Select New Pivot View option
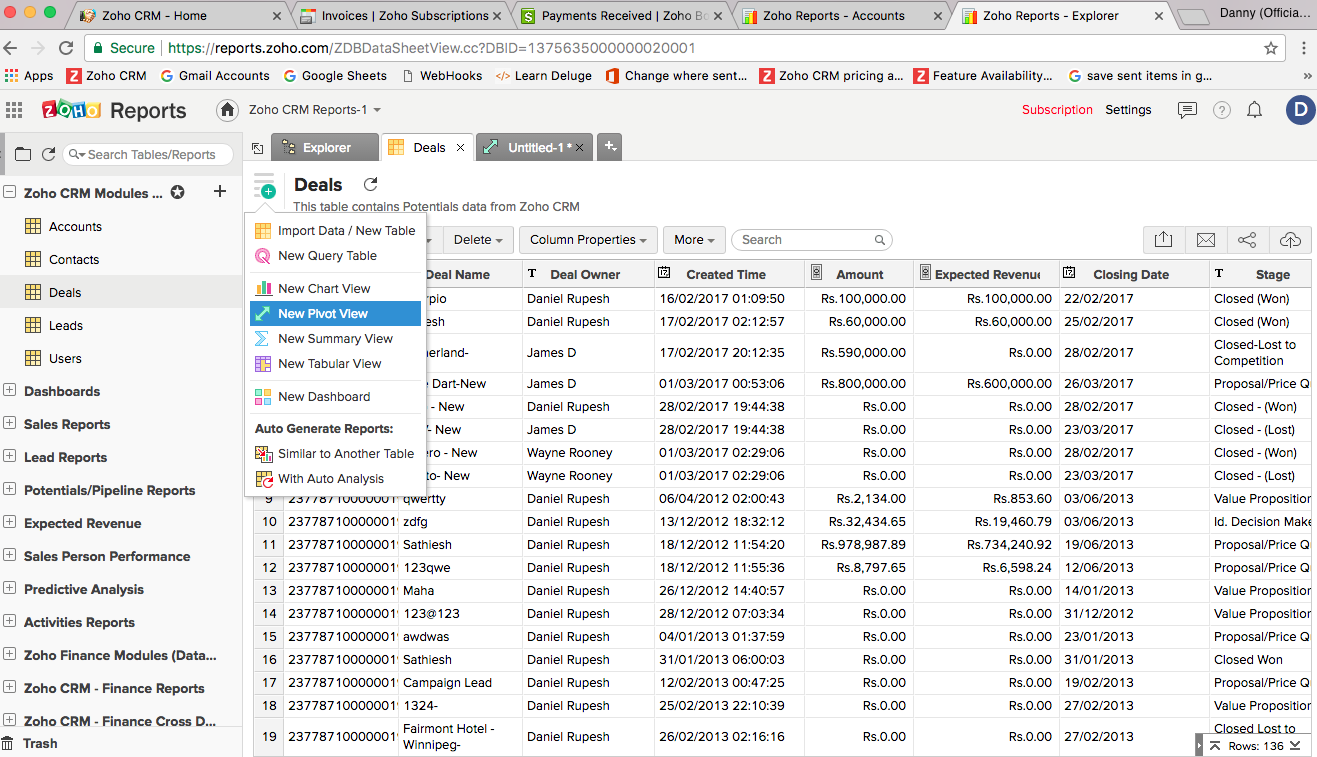1317x757 pixels. (x=335, y=314)
